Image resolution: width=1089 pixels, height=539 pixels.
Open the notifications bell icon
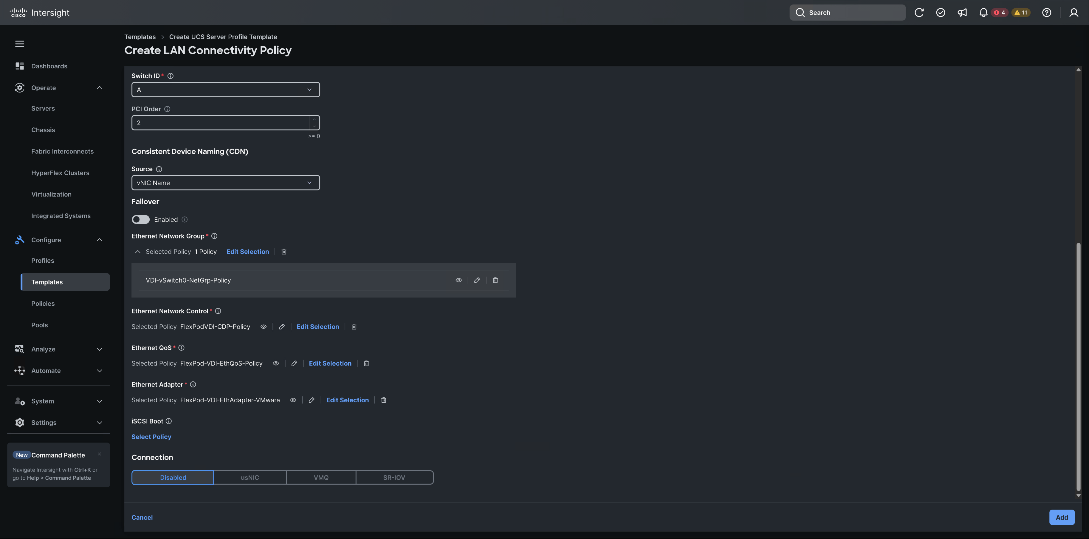coord(983,13)
